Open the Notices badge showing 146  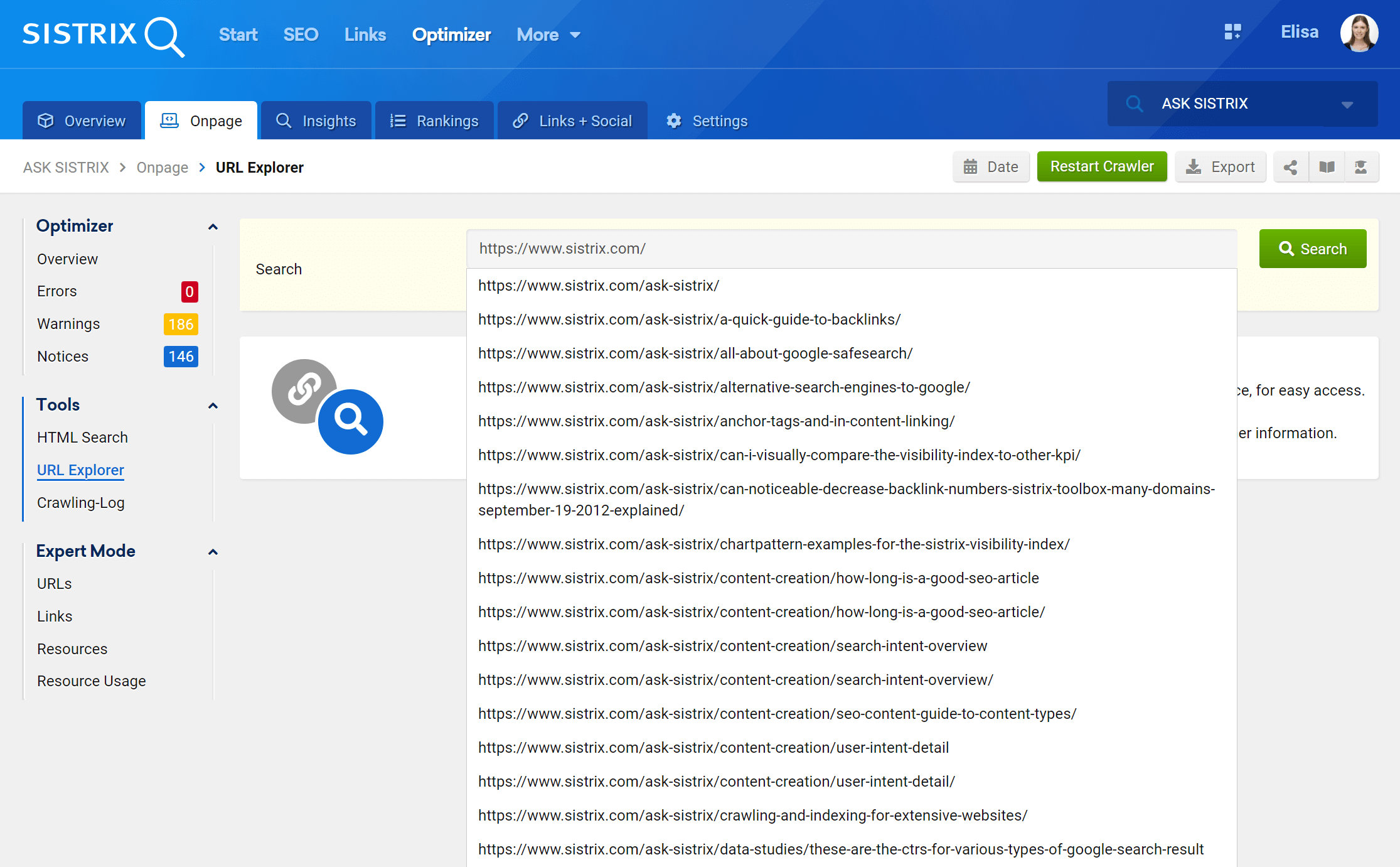181,357
